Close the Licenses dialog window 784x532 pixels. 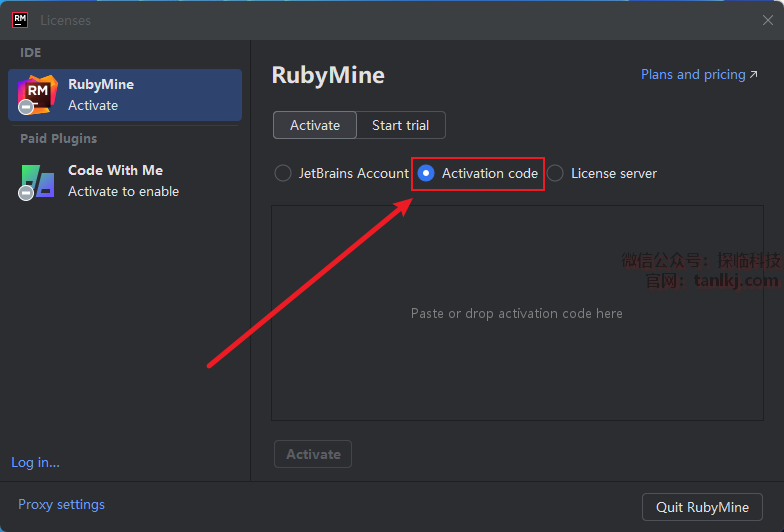767,20
